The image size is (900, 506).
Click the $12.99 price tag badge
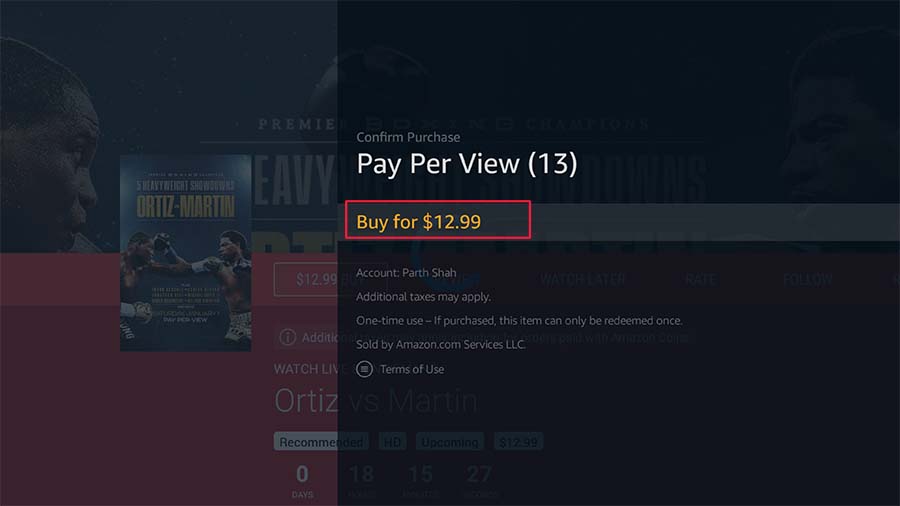(518, 442)
